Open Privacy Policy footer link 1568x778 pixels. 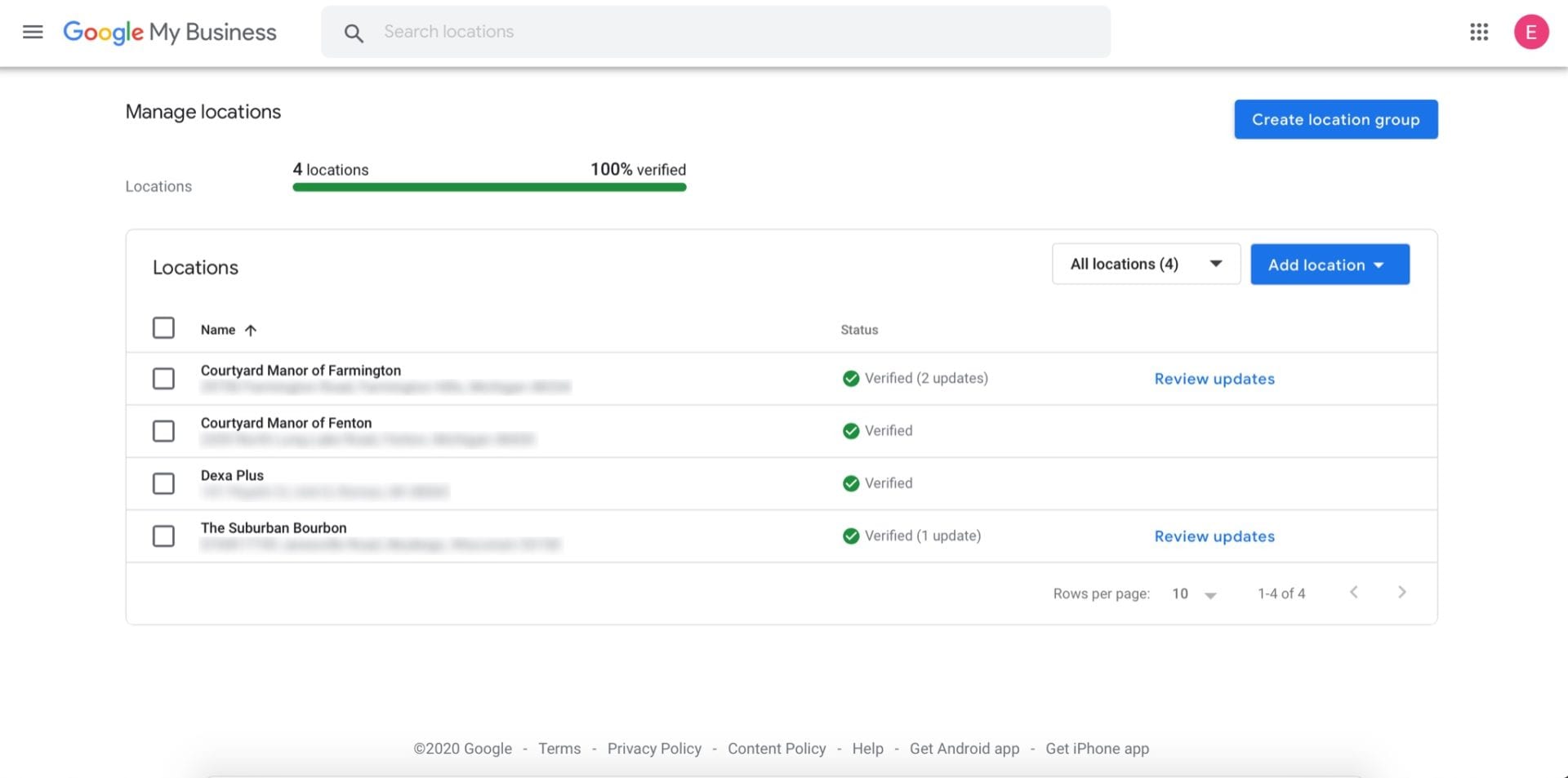click(654, 749)
